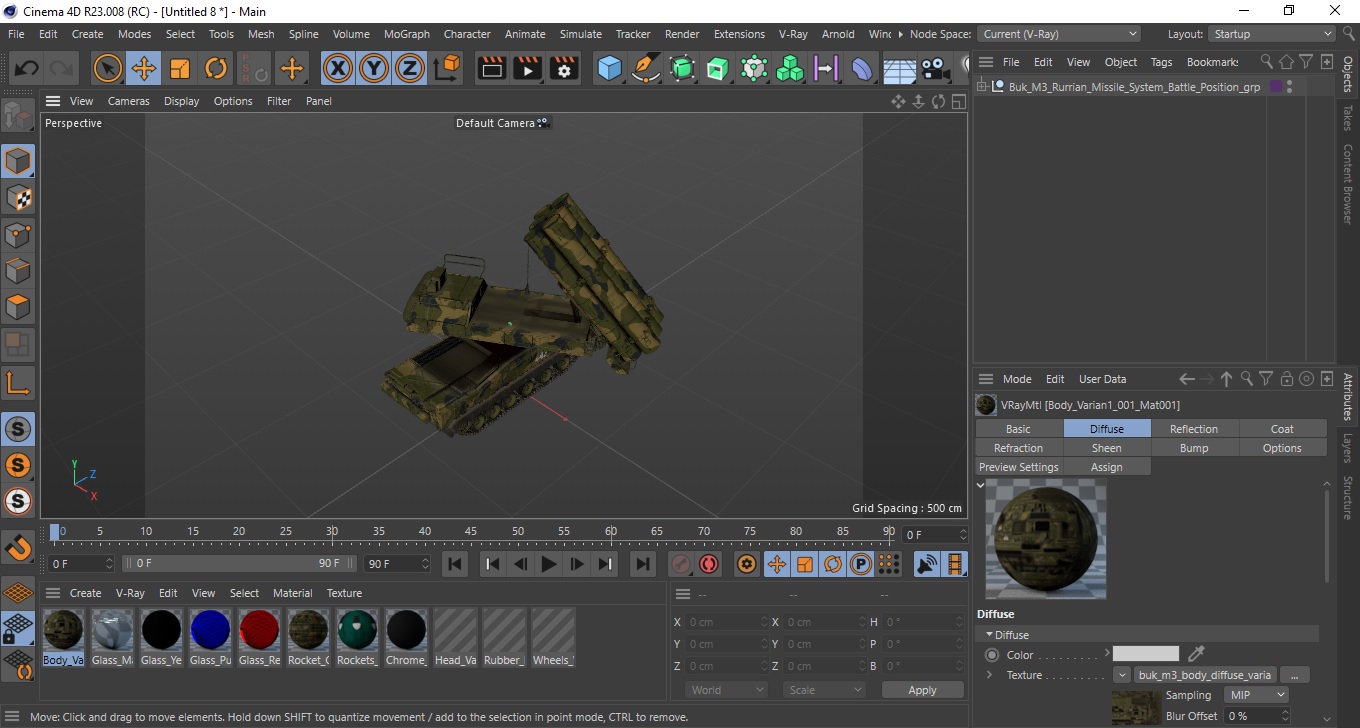The image size is (1360, 728).
Task: Open the MoGraph menu
Action: 407,34
